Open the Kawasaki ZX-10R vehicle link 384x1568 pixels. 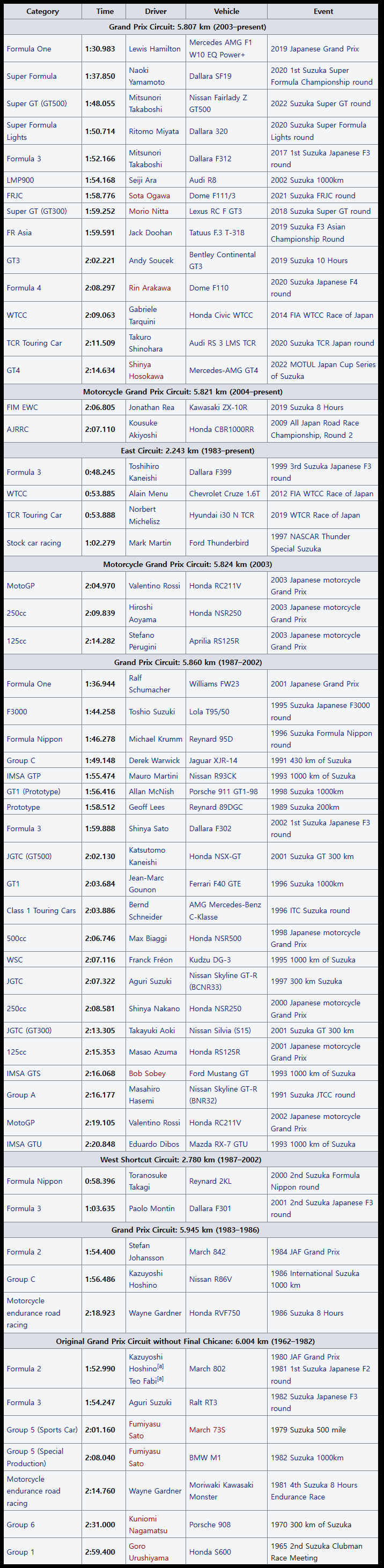(218, 408)
